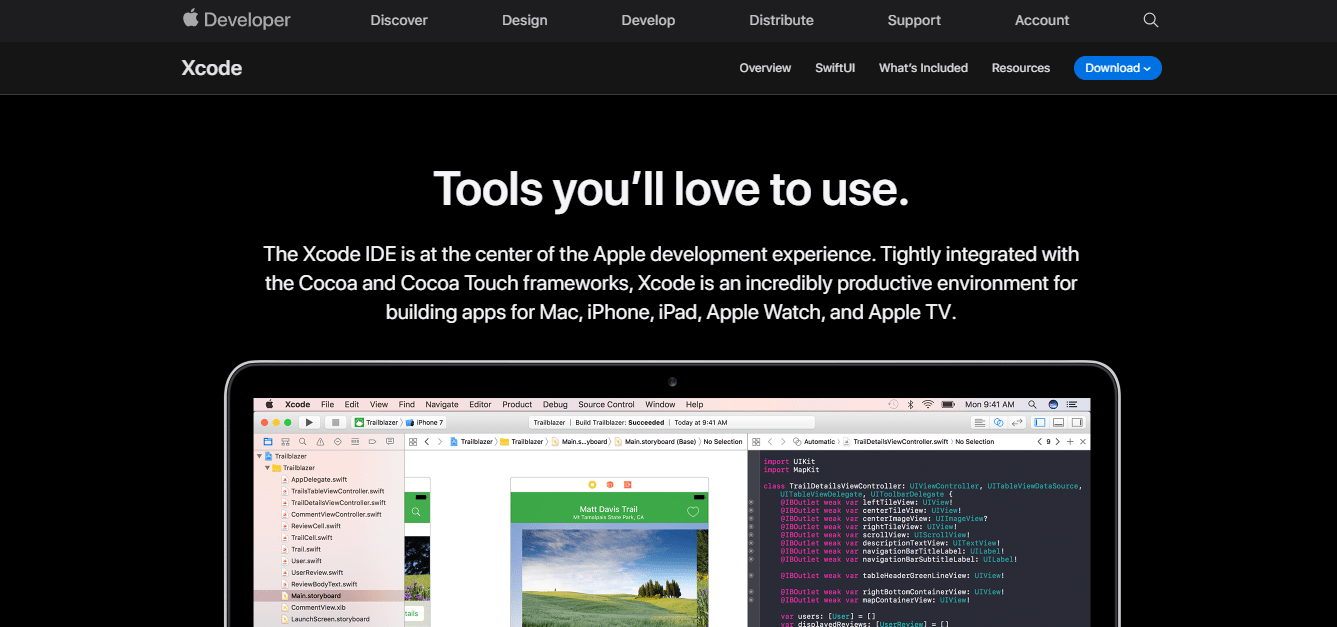Open the Apple Developer search magnifier
The height and width of the screenshot is (627, 1337).
pyautogui.click(x=1151, y=20)
